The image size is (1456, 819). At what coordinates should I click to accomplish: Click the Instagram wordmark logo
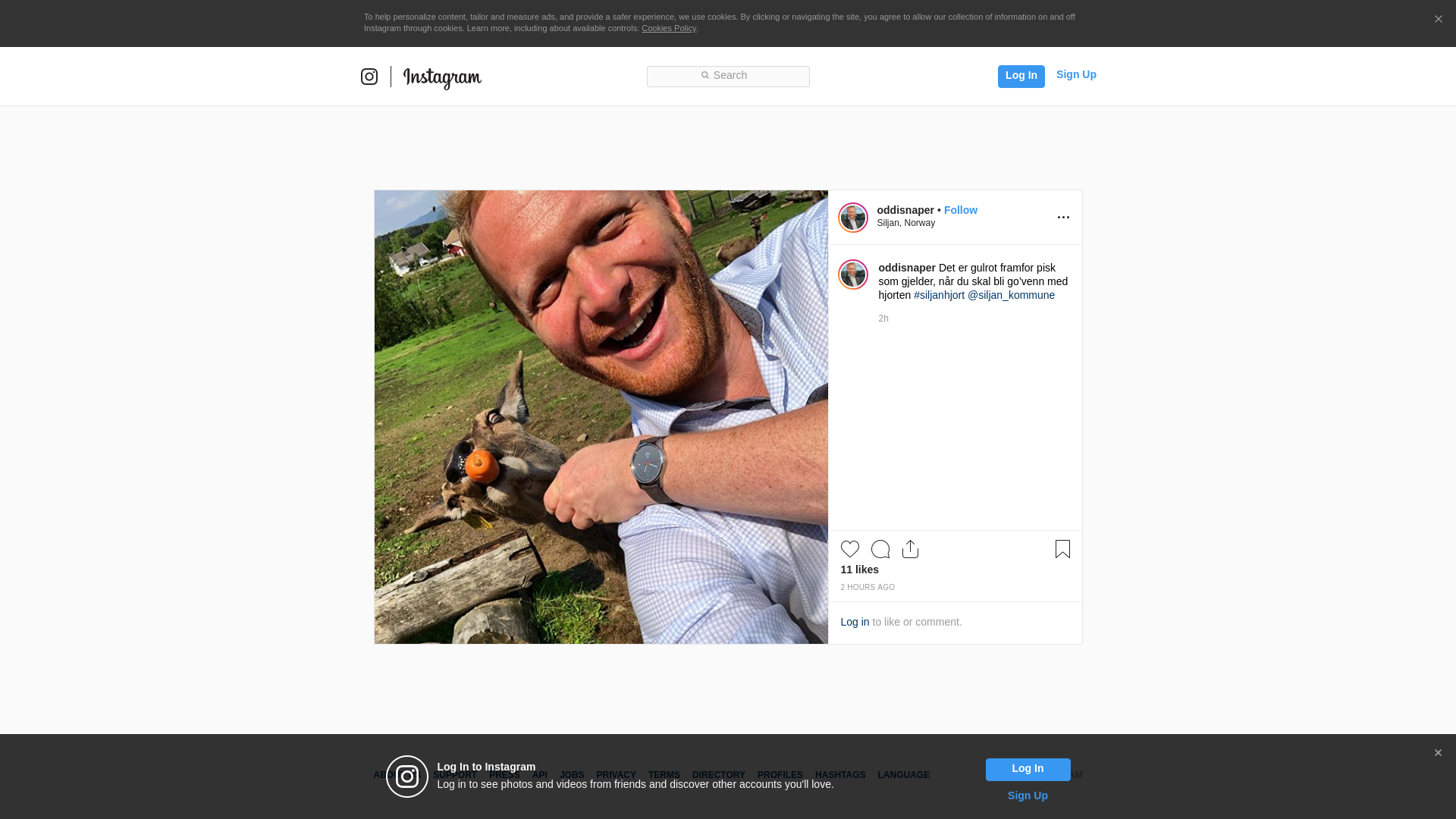pos(442,77)
